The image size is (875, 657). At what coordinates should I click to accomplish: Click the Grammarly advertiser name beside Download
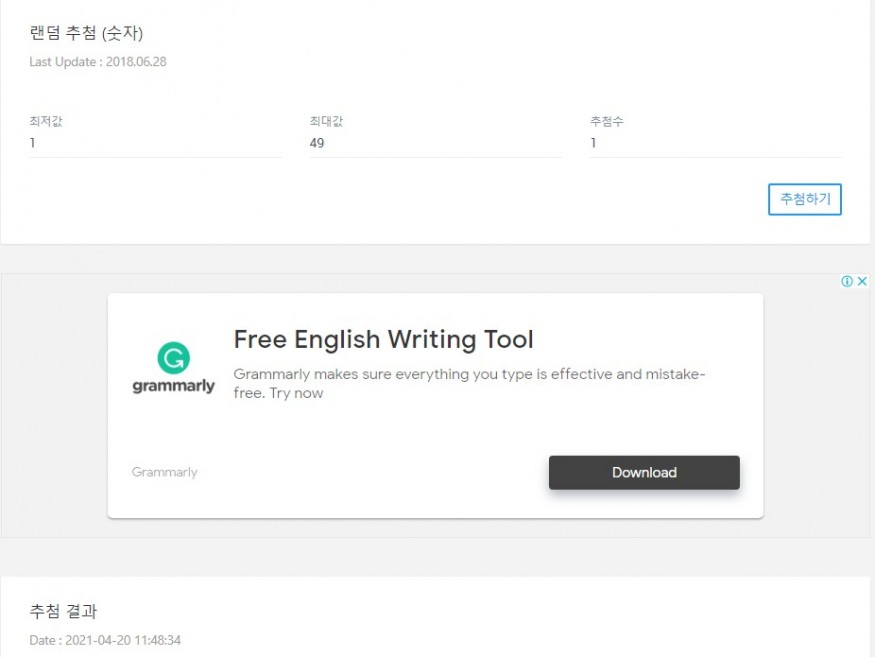coord(165,472)
